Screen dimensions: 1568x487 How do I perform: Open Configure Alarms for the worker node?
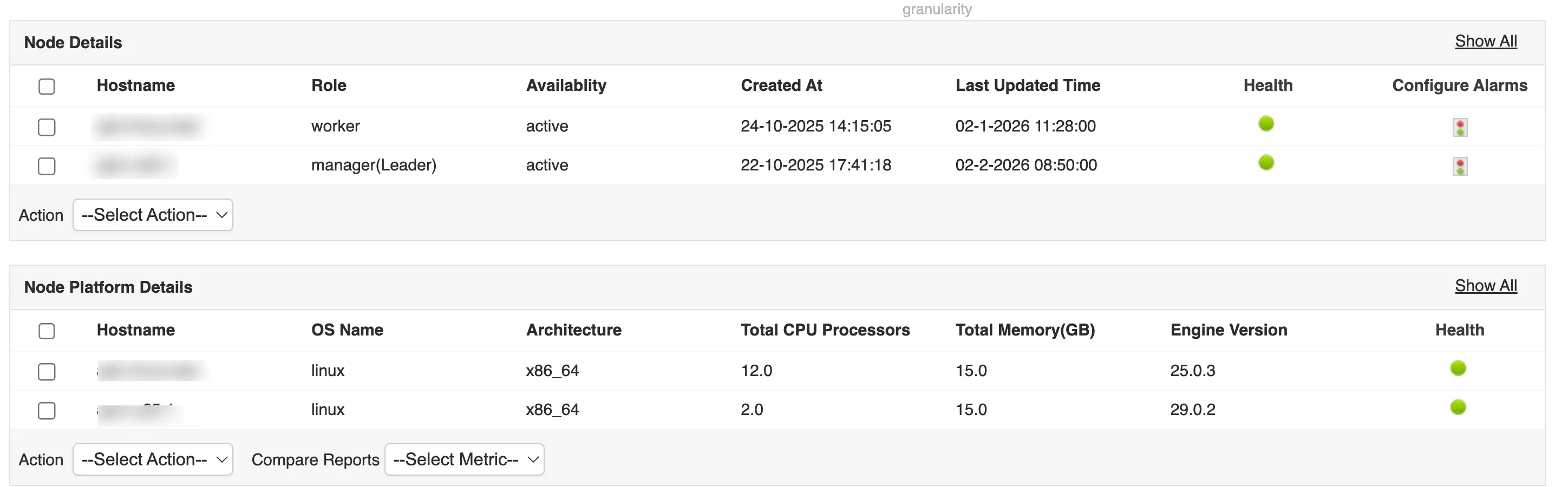[1460, 127]
